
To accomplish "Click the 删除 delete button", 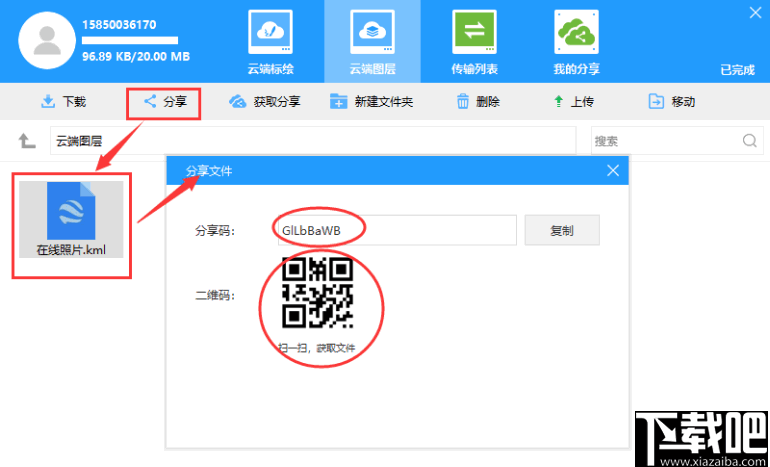I will [x=478, y=102].
